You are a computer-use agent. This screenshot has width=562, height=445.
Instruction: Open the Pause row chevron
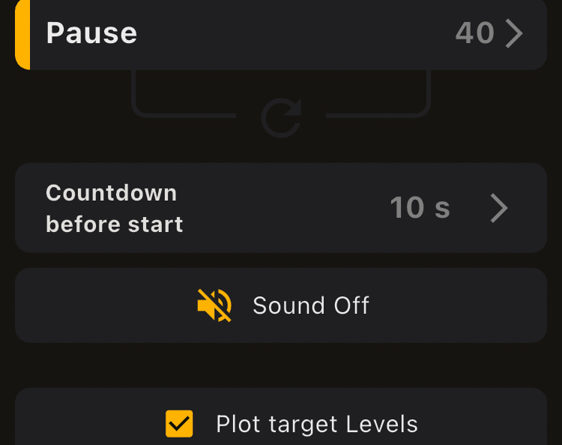point(514,33)
